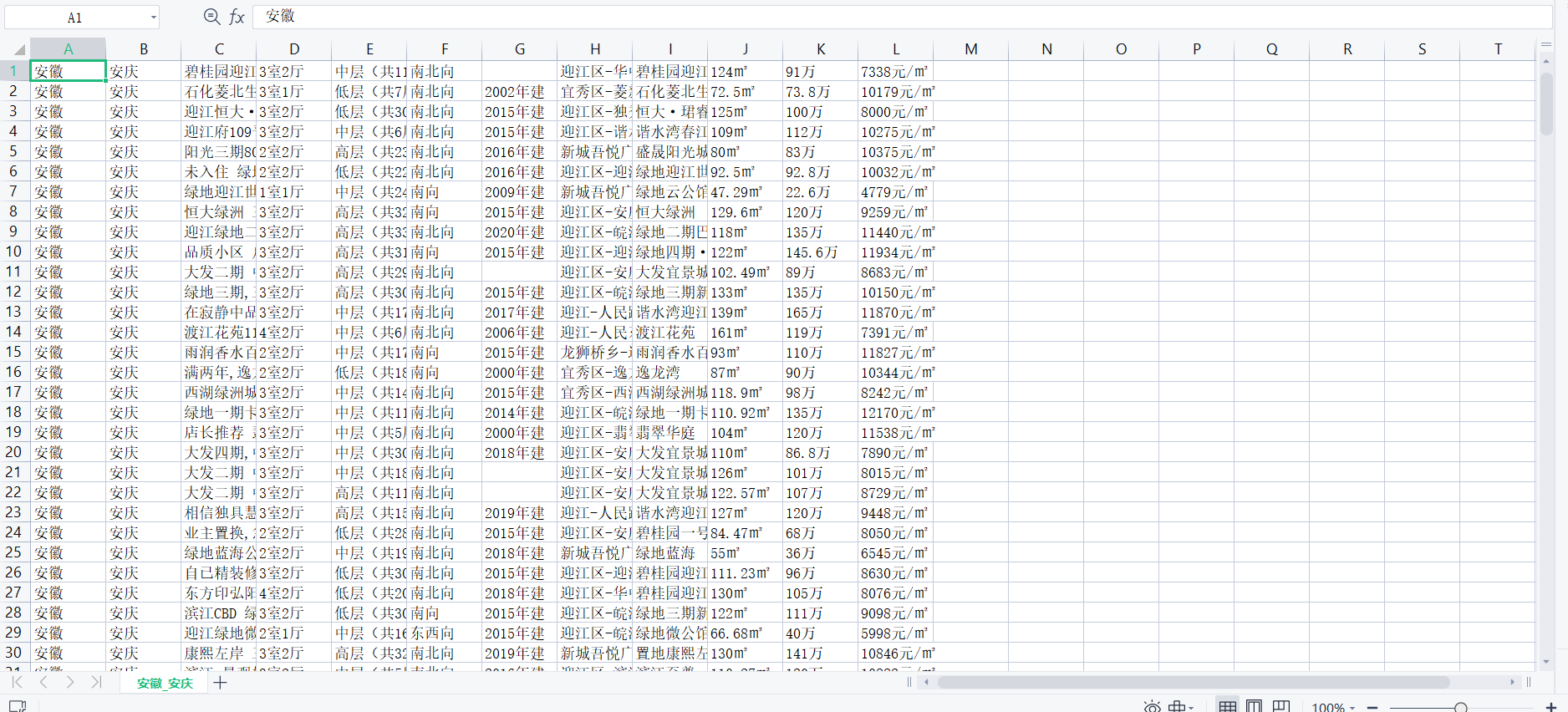Click zoom out minus button

[x=1372, y=708]
